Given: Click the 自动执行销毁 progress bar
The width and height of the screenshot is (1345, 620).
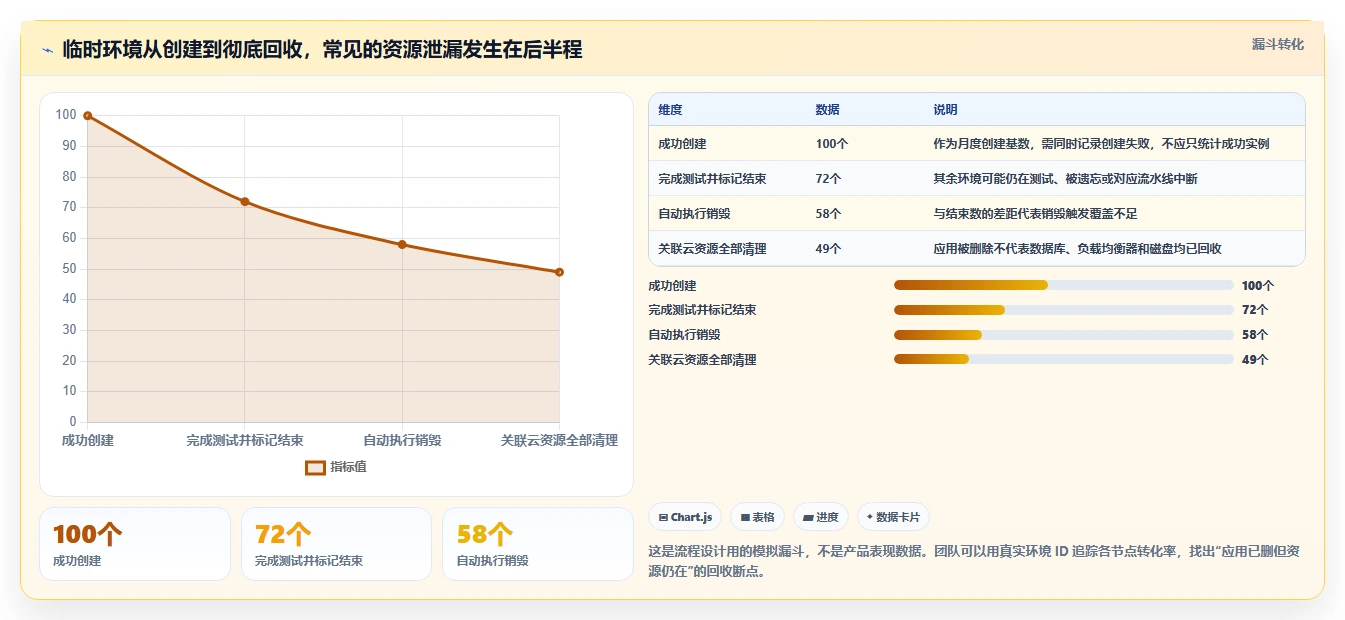Looking at the screenshot, I should [x=1063, y=335].
